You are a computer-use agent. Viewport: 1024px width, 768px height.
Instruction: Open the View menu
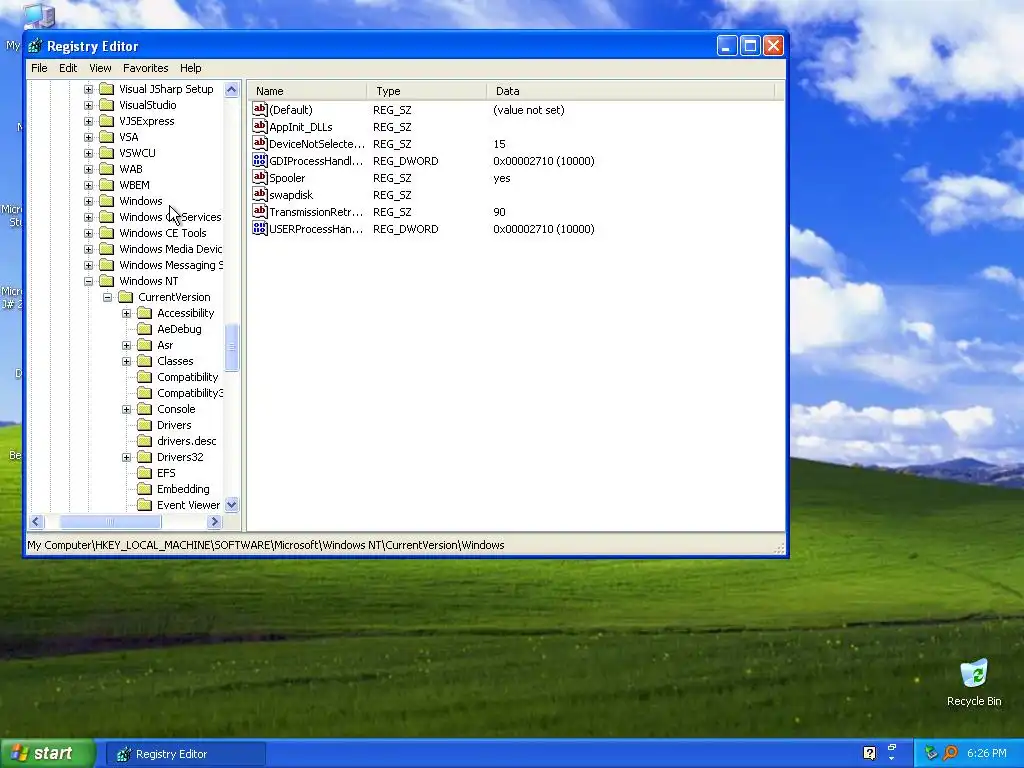click(100, 68)
